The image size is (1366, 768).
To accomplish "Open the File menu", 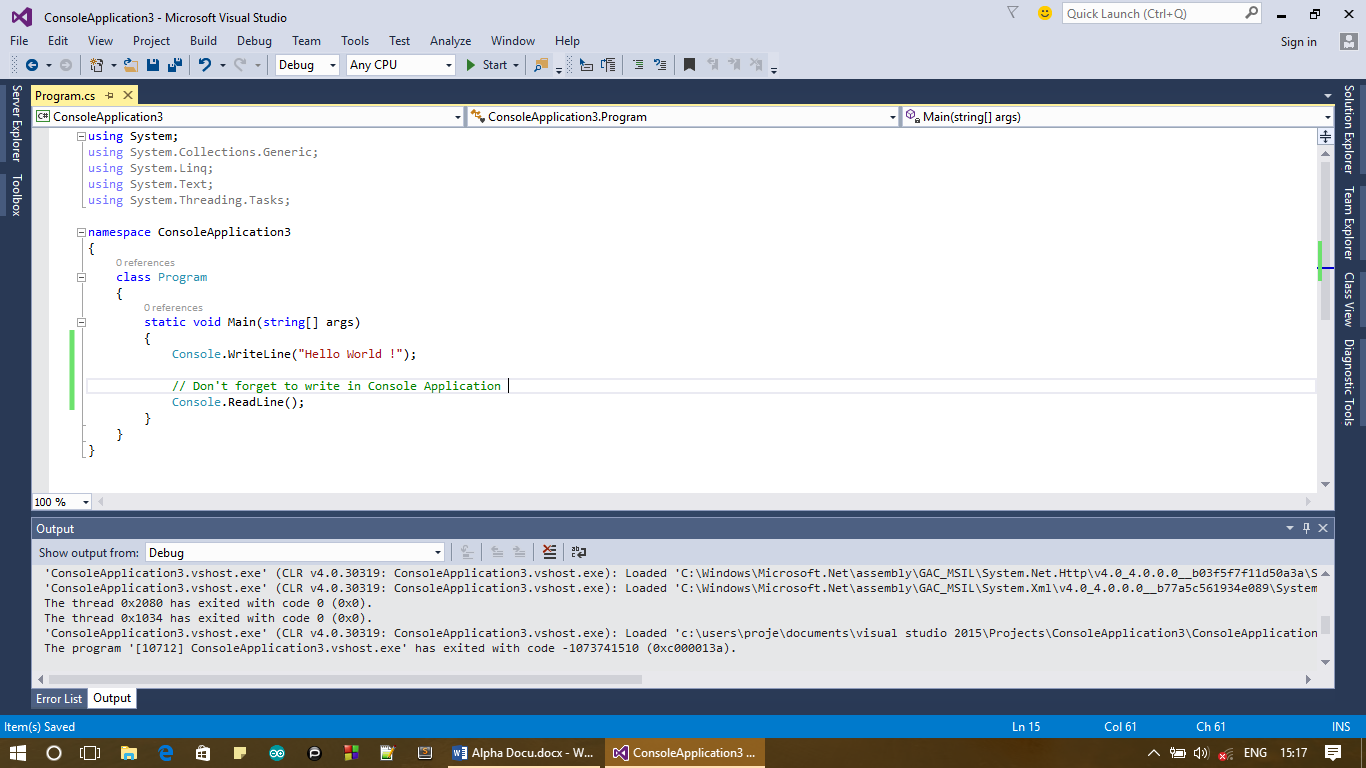I will coord(19,41).
